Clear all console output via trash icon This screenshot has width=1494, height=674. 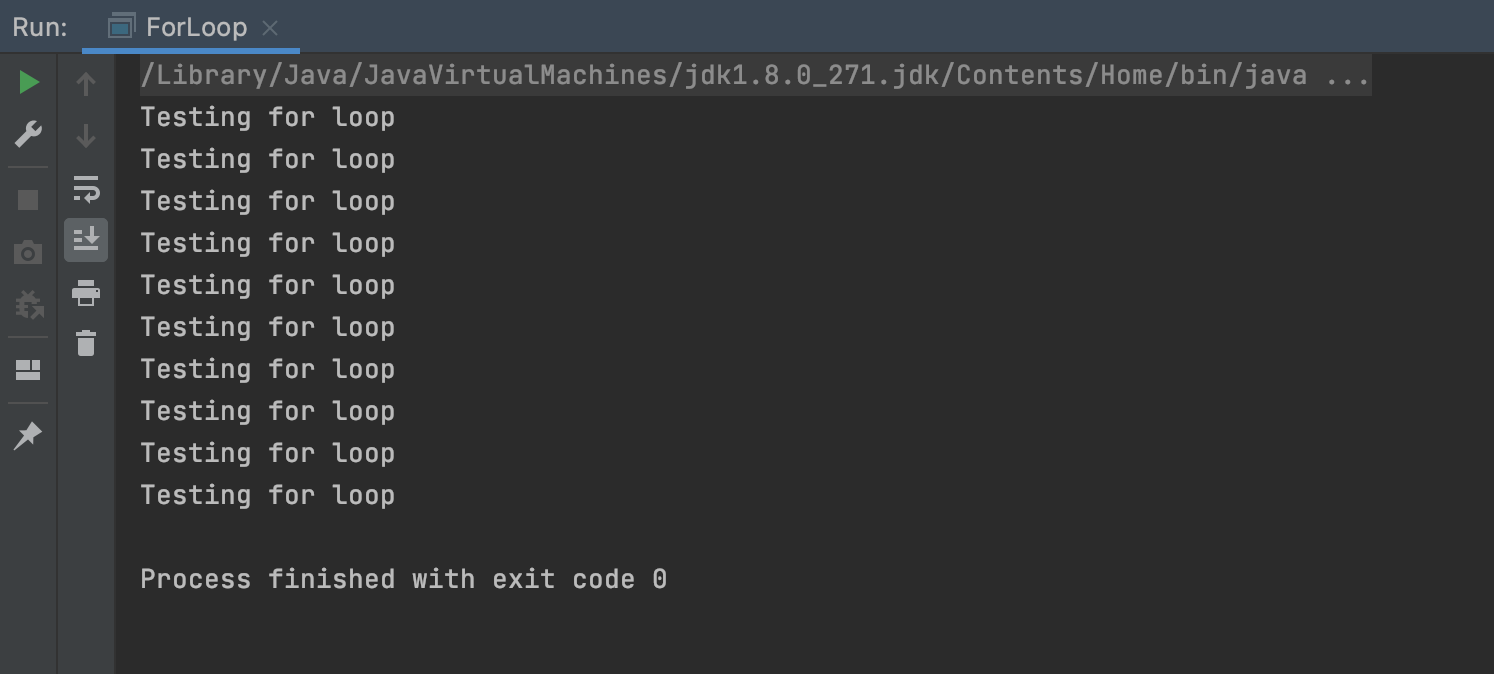click(x=86, y=343)
